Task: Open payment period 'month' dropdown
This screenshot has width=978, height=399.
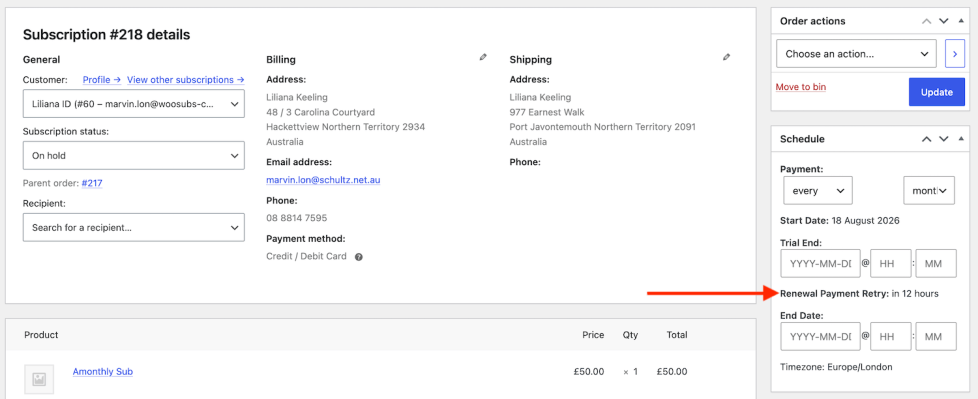Action: tap(929, 191)
